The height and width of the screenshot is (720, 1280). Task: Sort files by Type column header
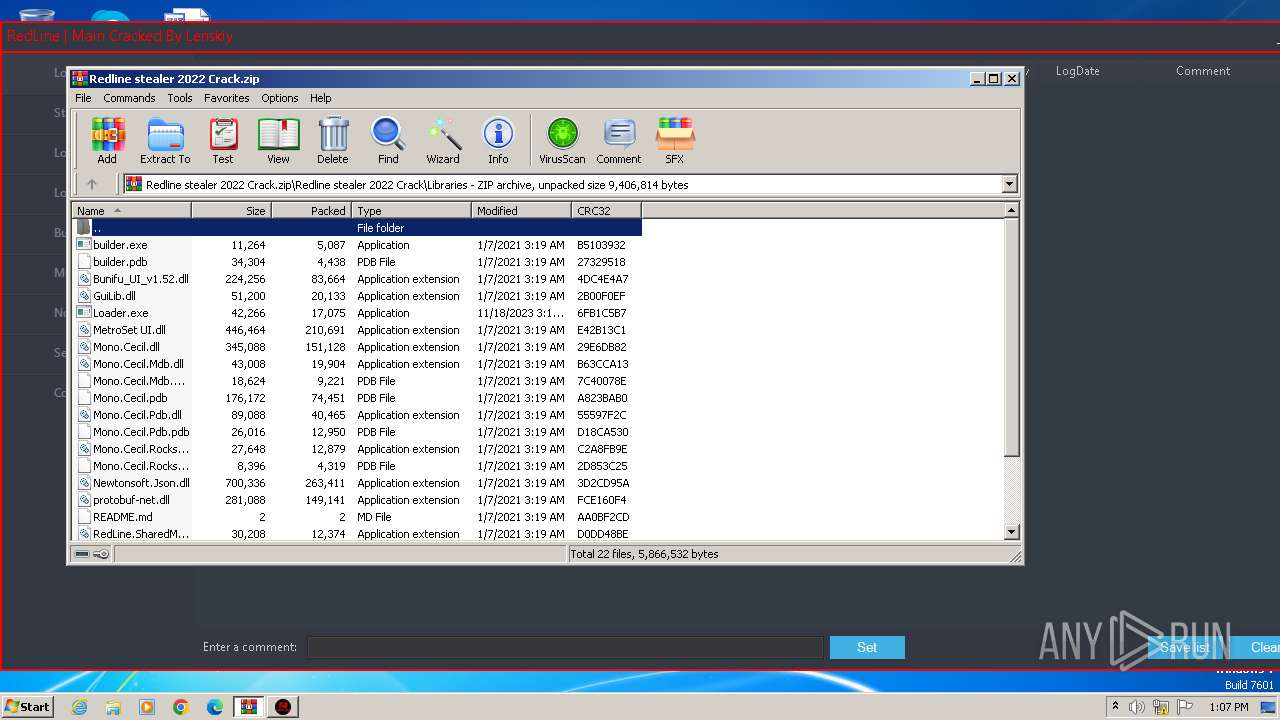411,211
